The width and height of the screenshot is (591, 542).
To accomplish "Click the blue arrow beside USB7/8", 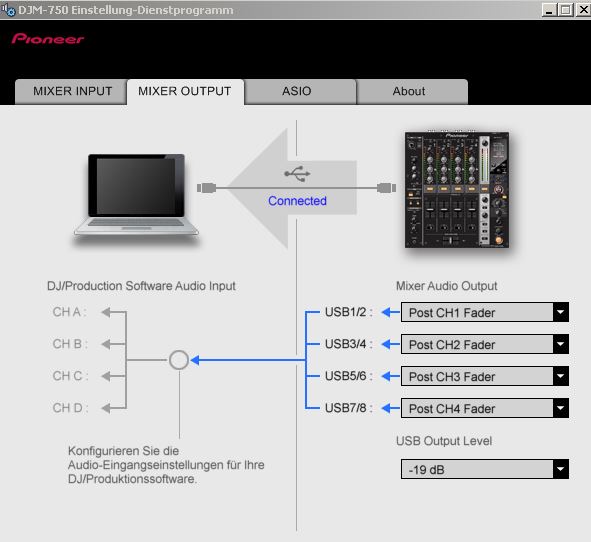I will click(390, 408).
